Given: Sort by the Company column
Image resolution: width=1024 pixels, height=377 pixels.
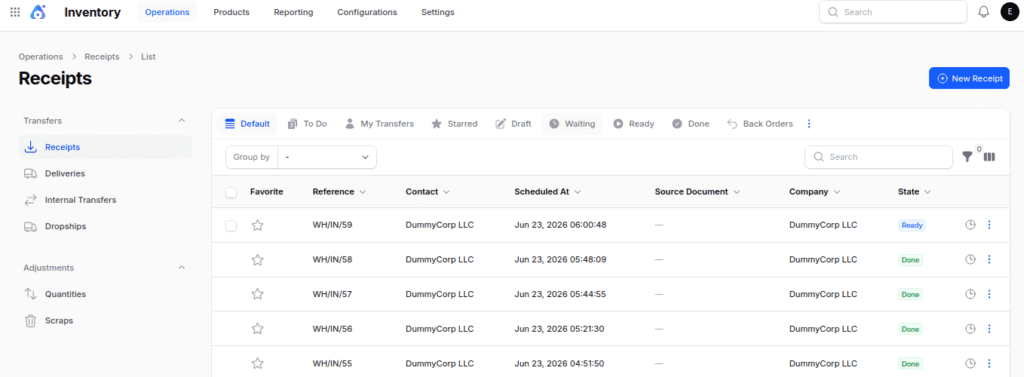Looking at the screenshot, I should click(814, 192).
